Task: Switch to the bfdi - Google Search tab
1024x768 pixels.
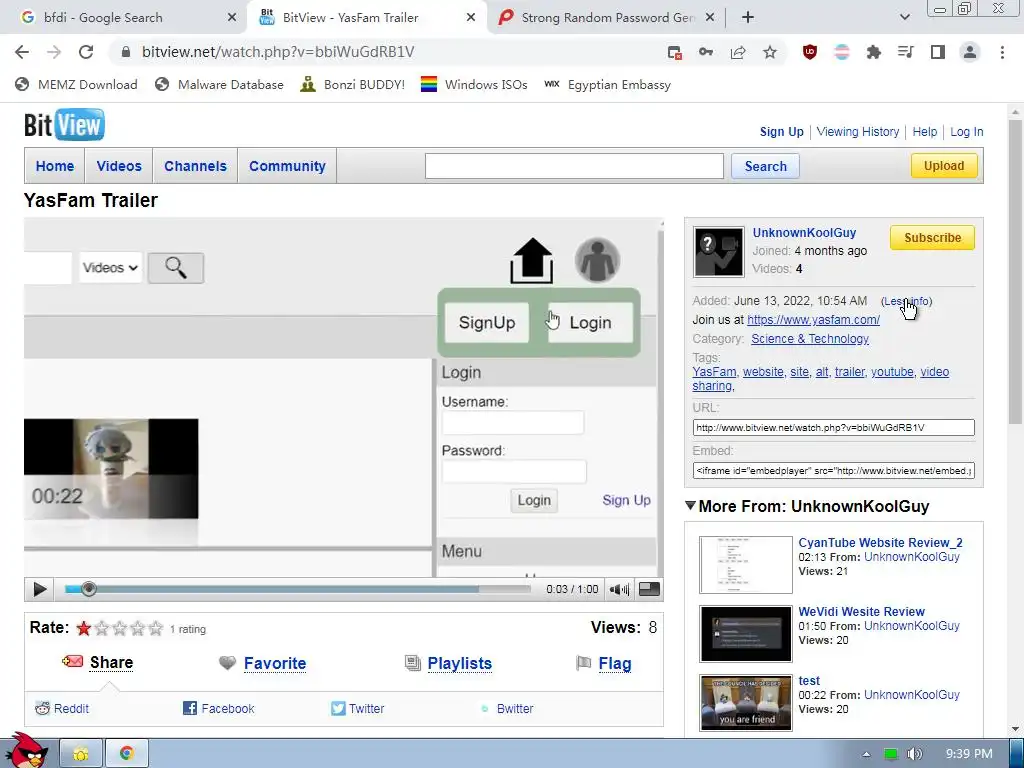Action: pos(124,18)
